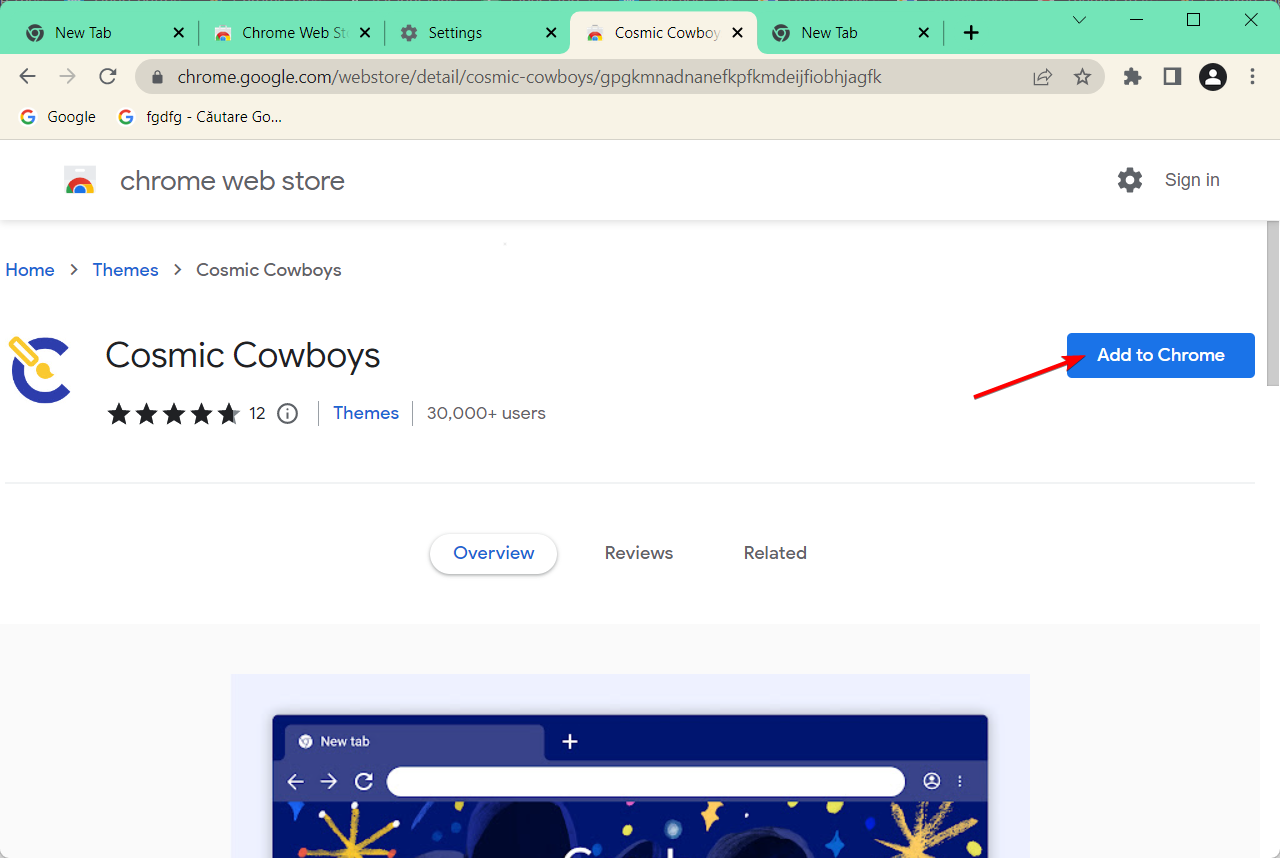Close the Cosmic Cowboys tab
The image size is (1280, 858).
click(x=738, y=33)
